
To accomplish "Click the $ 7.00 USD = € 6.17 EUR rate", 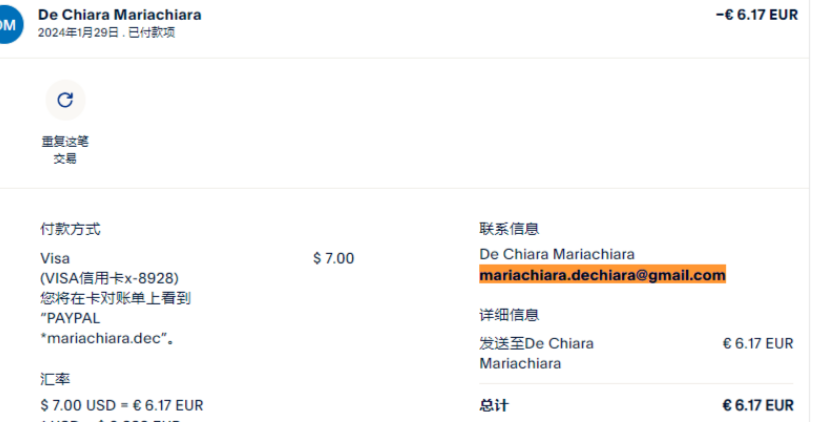I will 121,405.
